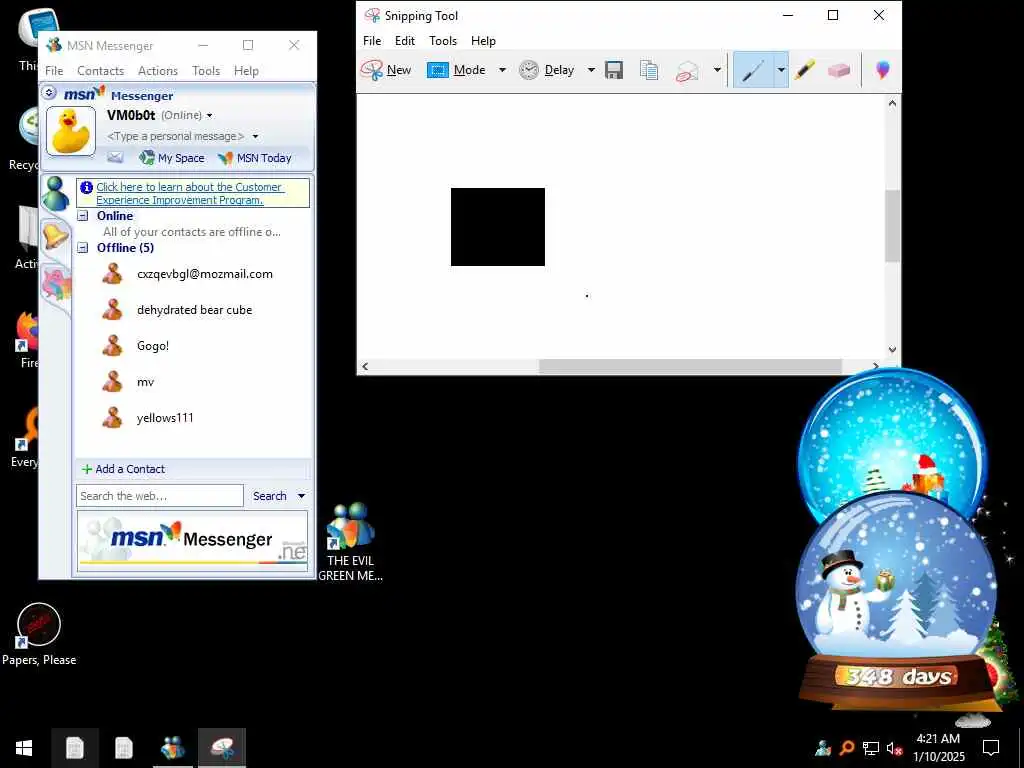Open the Snipping Tool File menu
The width and height of the screenshot is (1024, 768).
[x=372, y=40]
